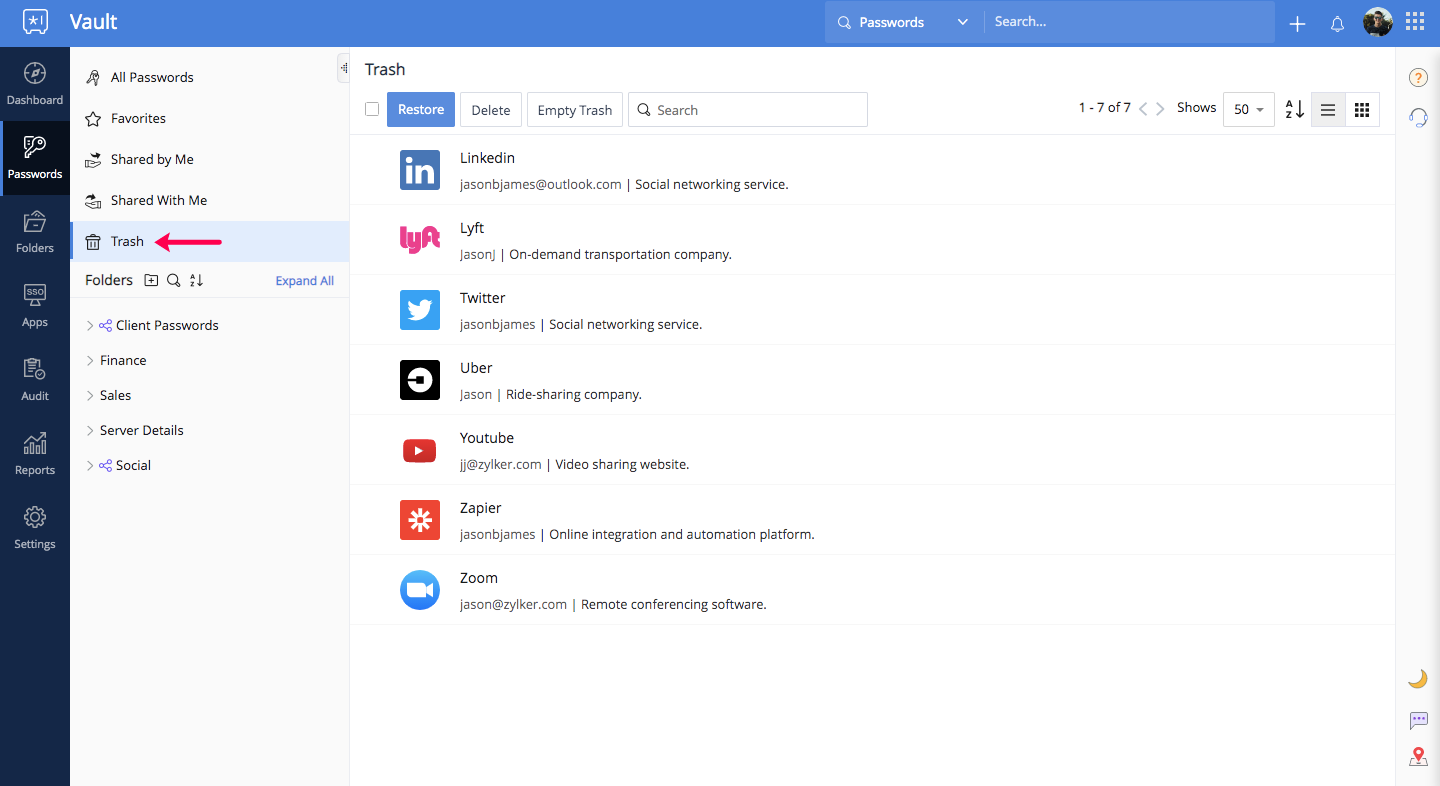This screenshot has width=1440, height=786.
Task: Open Audit section in sidebar
Action: pyautogui.click(x=35, y=380)
